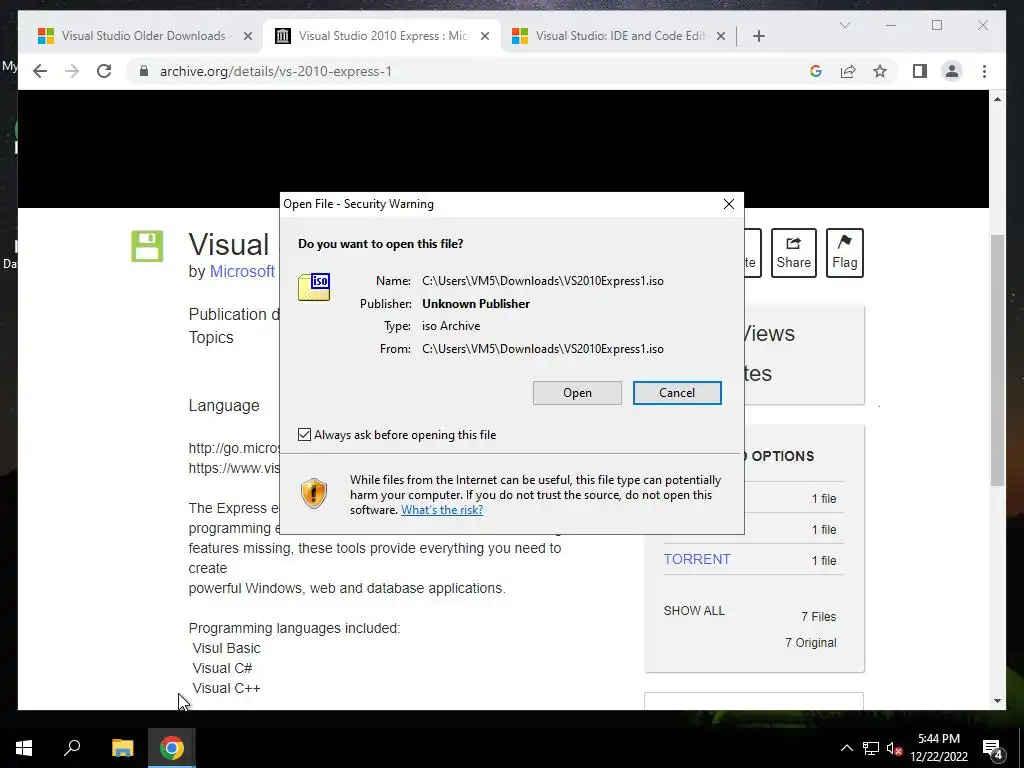This screenshot has width=1024, height=768.
Task: Click the muted volume tray icon
Action: coord(894,748)
